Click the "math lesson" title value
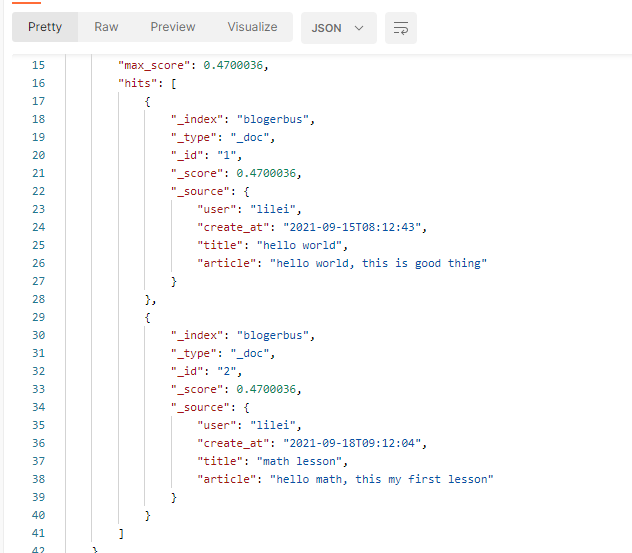 tap(299, 461)
